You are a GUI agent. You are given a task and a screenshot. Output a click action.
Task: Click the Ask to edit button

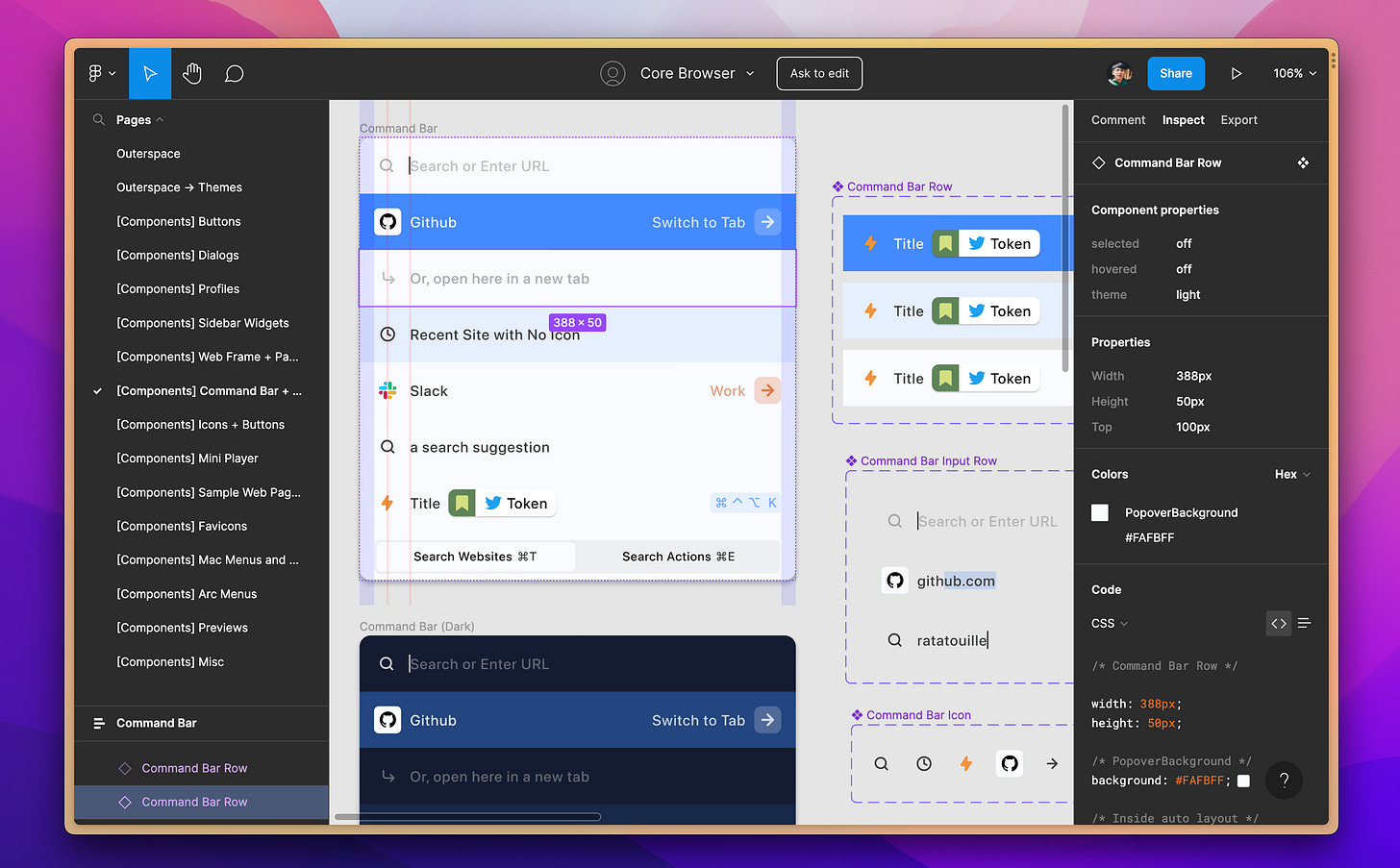point(819,73)
